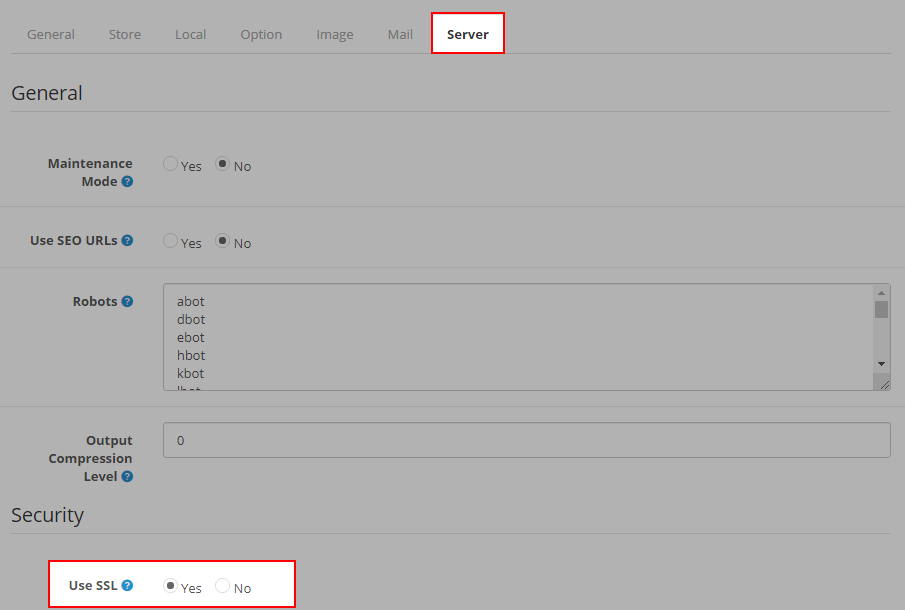Click the Robots scrollbar down arrow
The height and width of the screenshot is (610, 905).
[x=881, y=364]
